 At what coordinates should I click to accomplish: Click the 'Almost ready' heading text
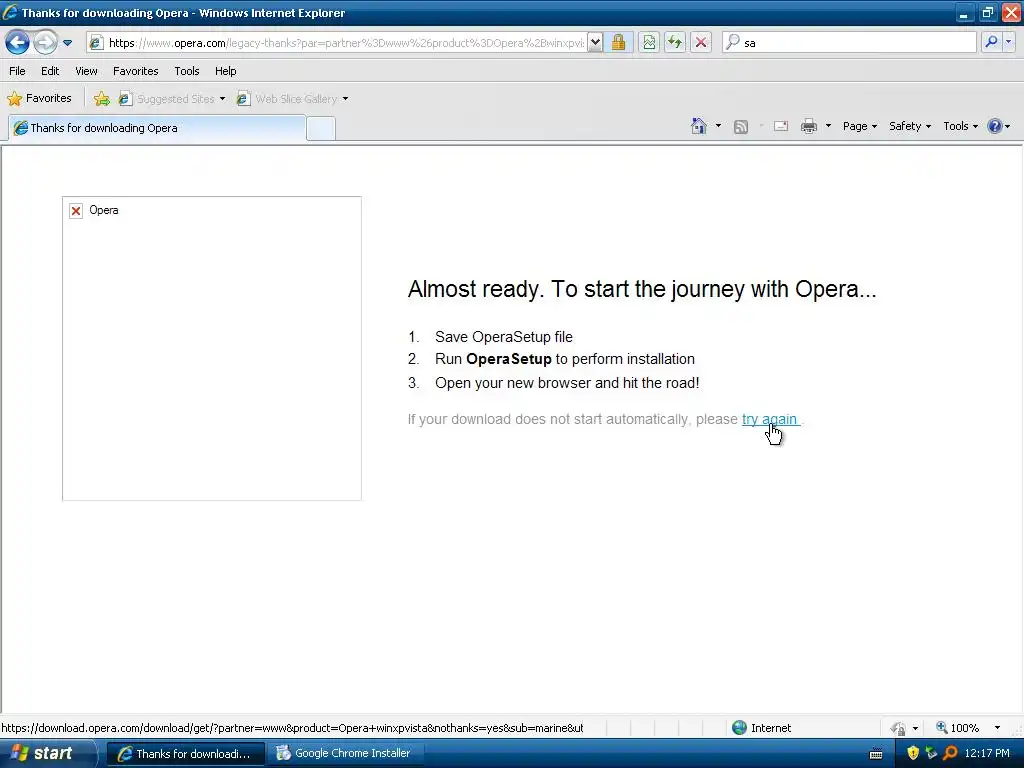pyautogui.click(x=642, y=289)
